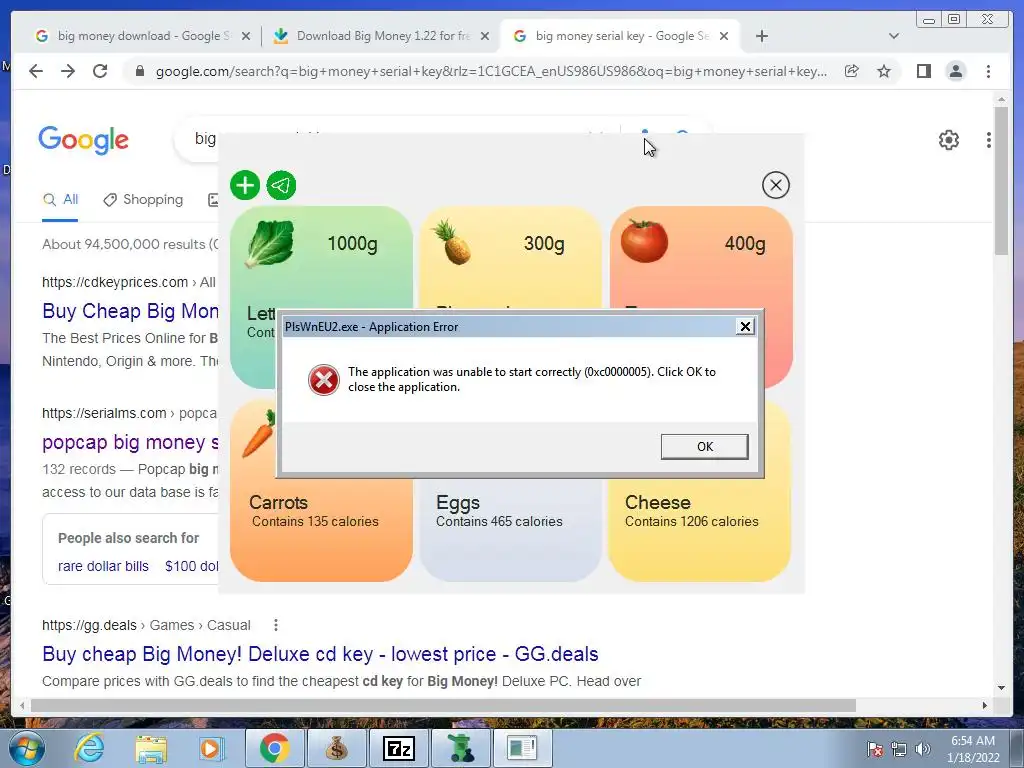
Task: Click the document window taskbar icon
Action: 522,748
